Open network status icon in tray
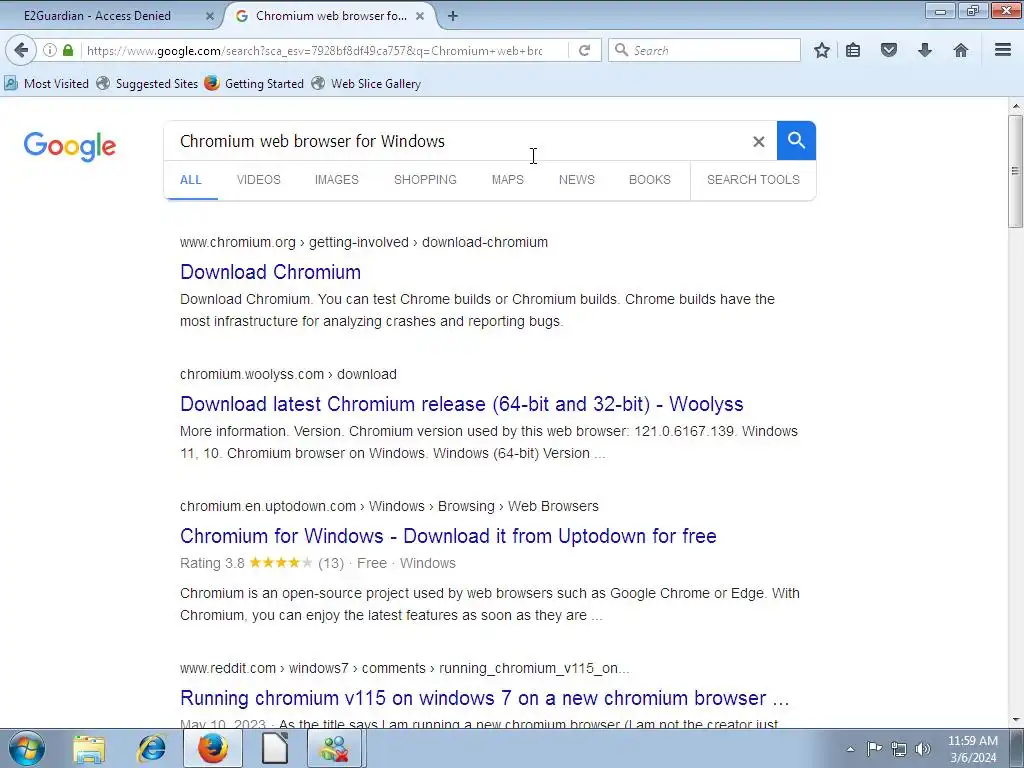 click(x=899, y=749)
